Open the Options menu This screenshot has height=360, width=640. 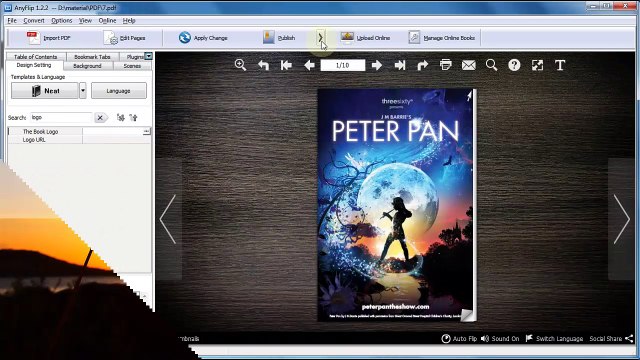click(62, 20)
